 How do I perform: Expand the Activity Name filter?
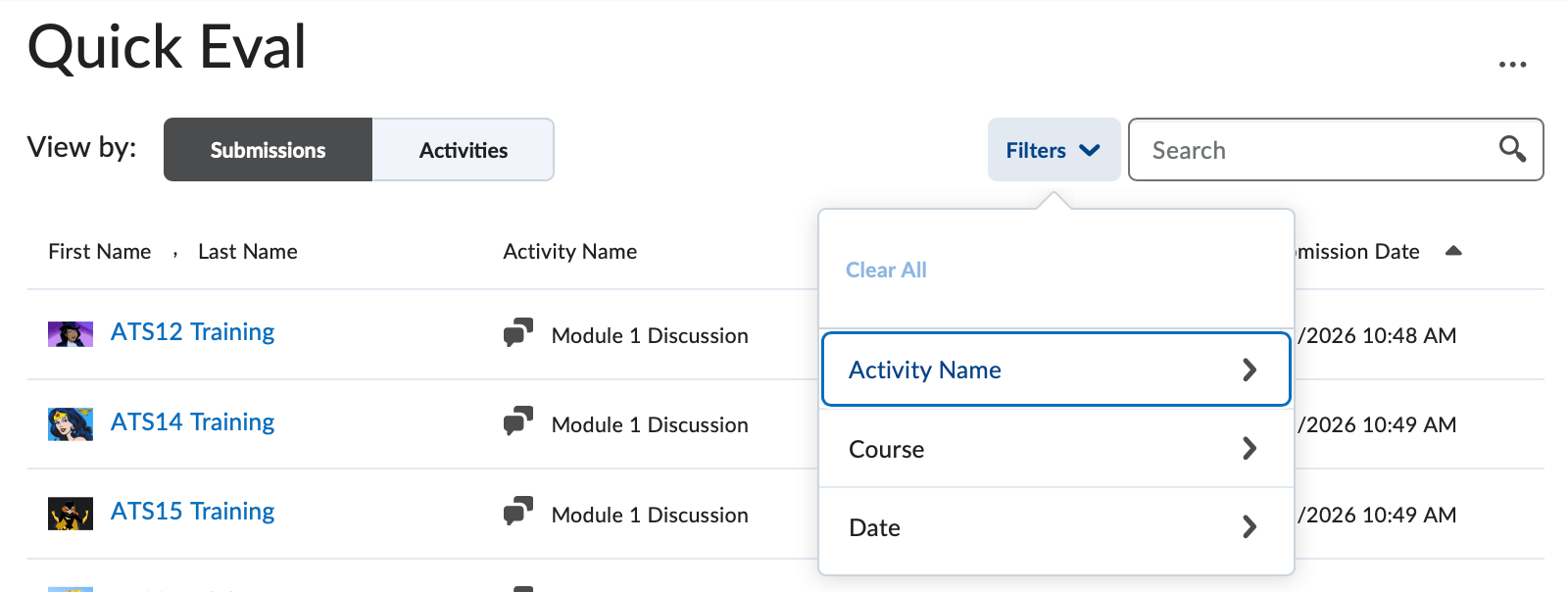(1055, 370)
